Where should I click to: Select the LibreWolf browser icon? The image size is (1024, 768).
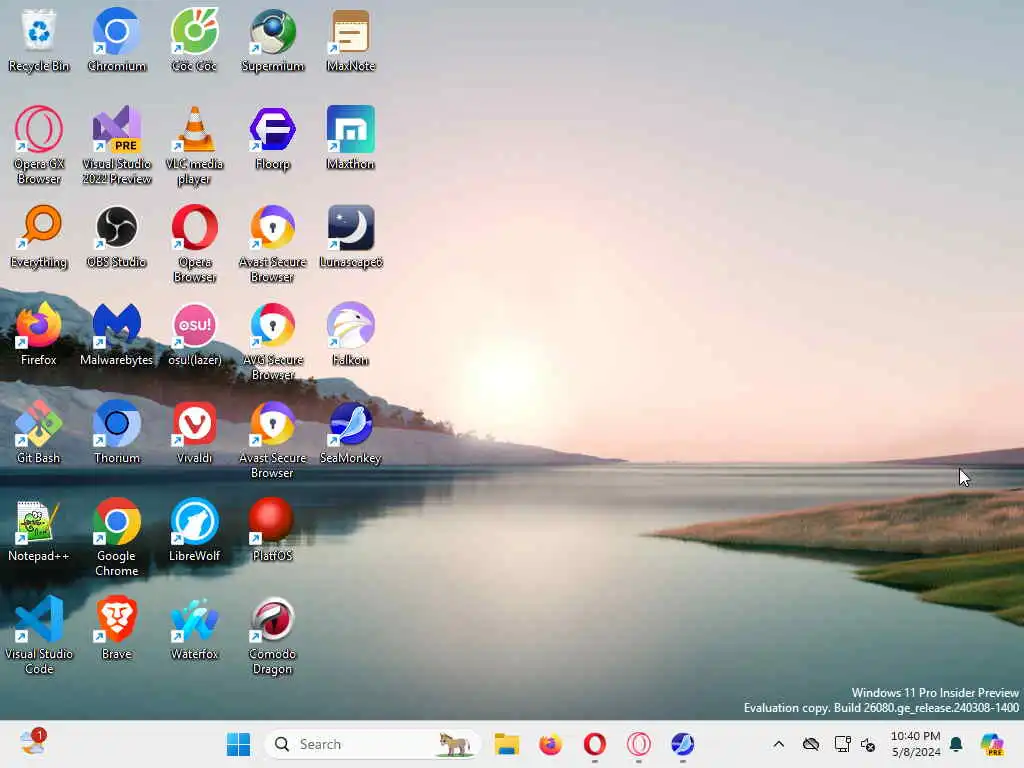195,530
